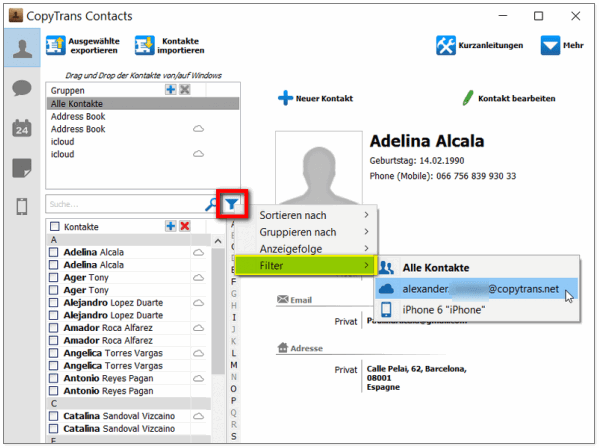
Task: Click the Kontakte importieren toolbar button
Action: (x=170, y=45)
